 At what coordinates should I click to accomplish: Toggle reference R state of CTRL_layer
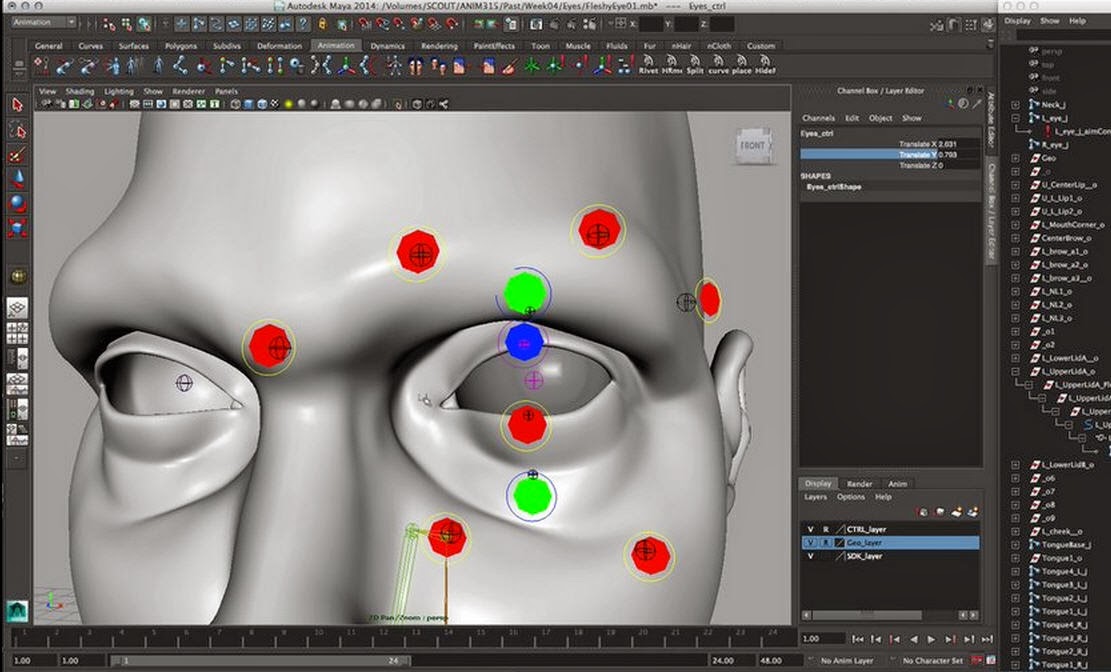tap(825, 529)
